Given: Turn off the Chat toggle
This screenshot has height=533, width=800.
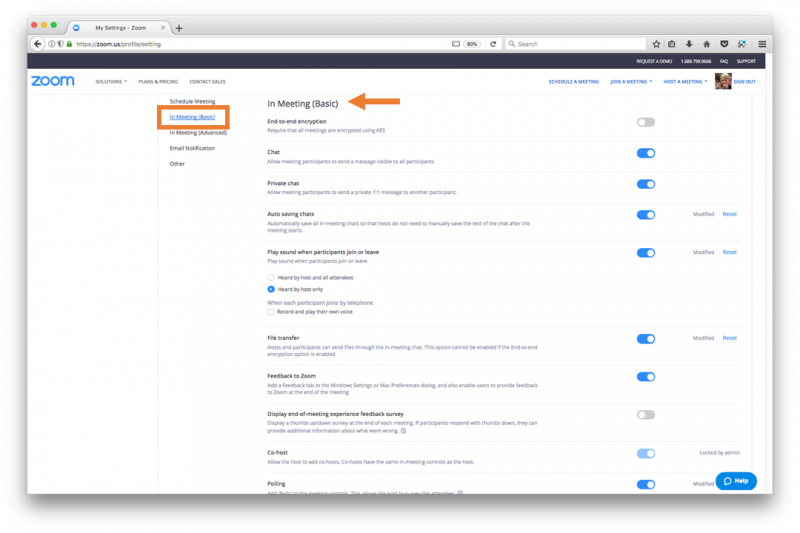Looking at the screenshot, I should tap(645, 153).
